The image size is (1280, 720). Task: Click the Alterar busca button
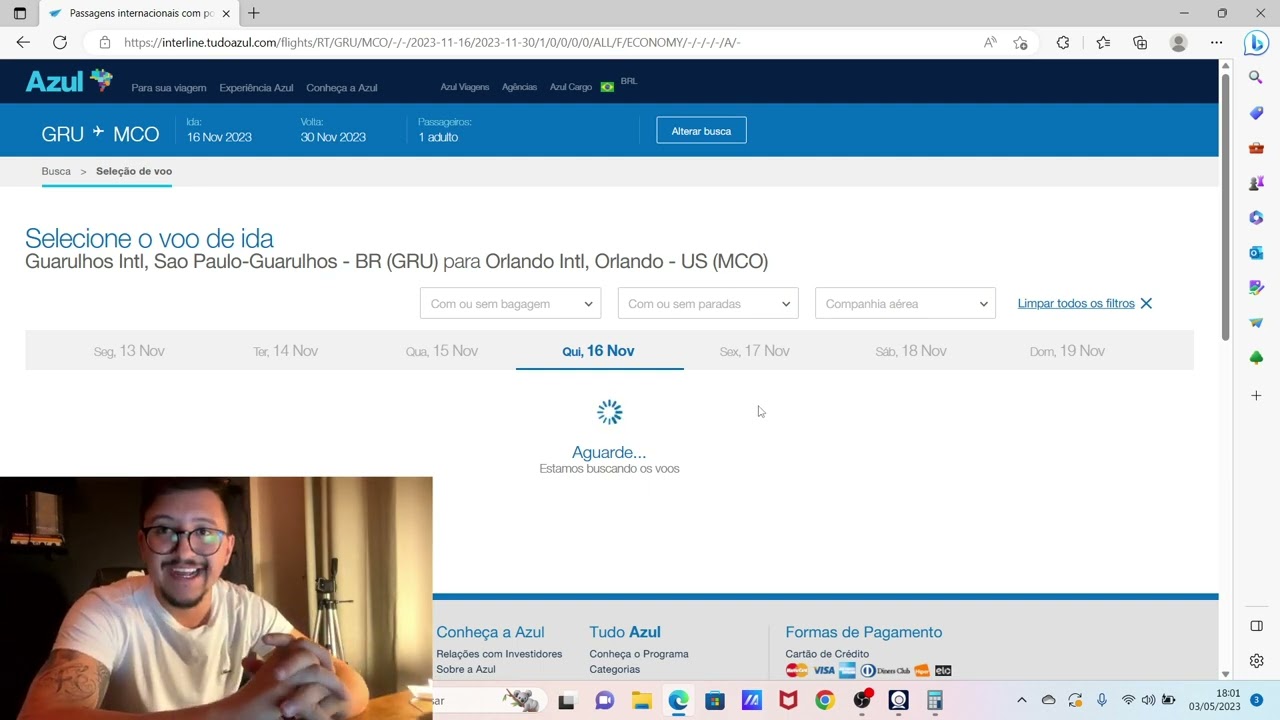click(701, 131)
